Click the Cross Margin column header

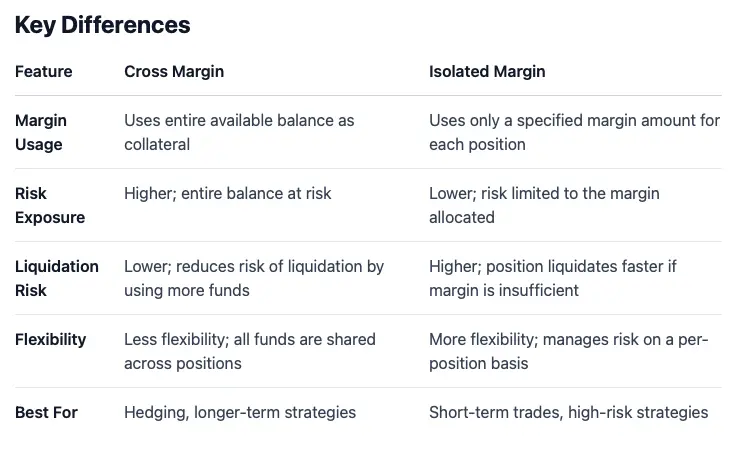coord(174,72)
